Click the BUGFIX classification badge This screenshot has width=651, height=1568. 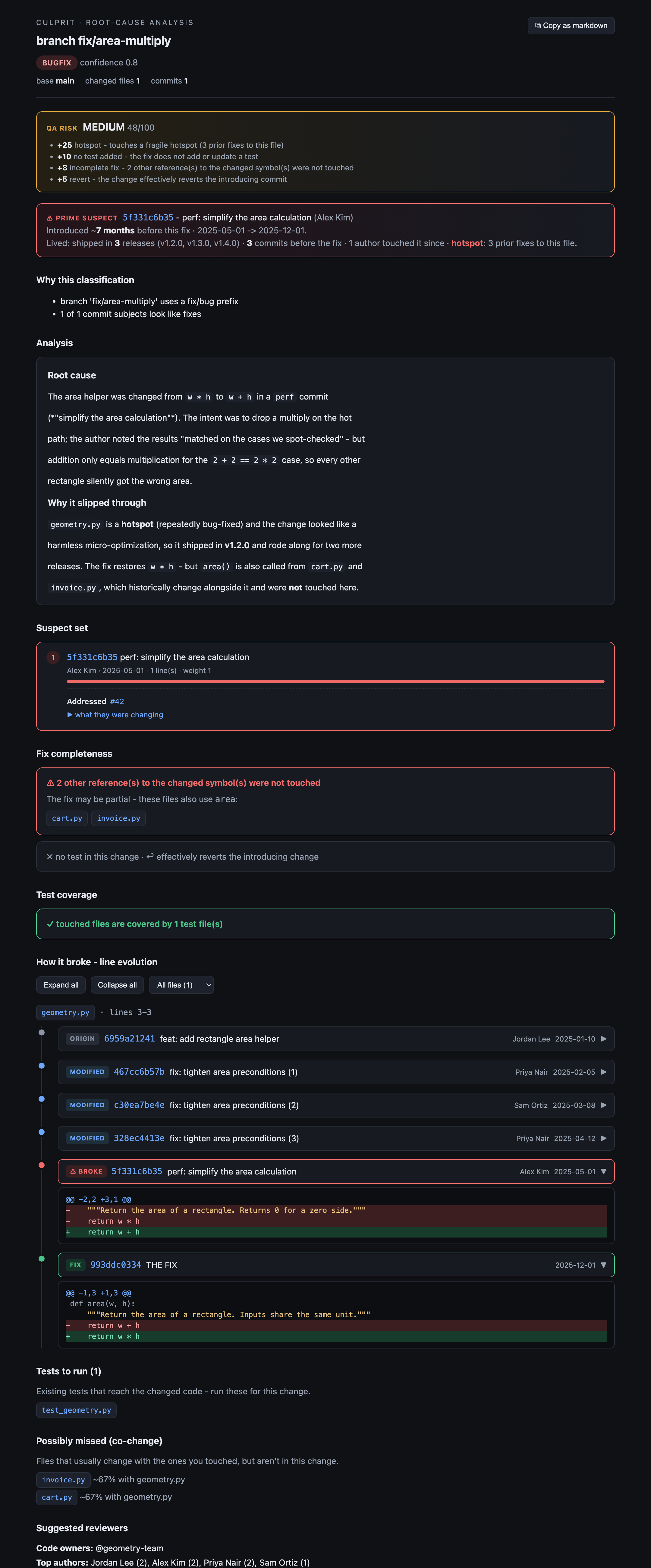[57, 63]
